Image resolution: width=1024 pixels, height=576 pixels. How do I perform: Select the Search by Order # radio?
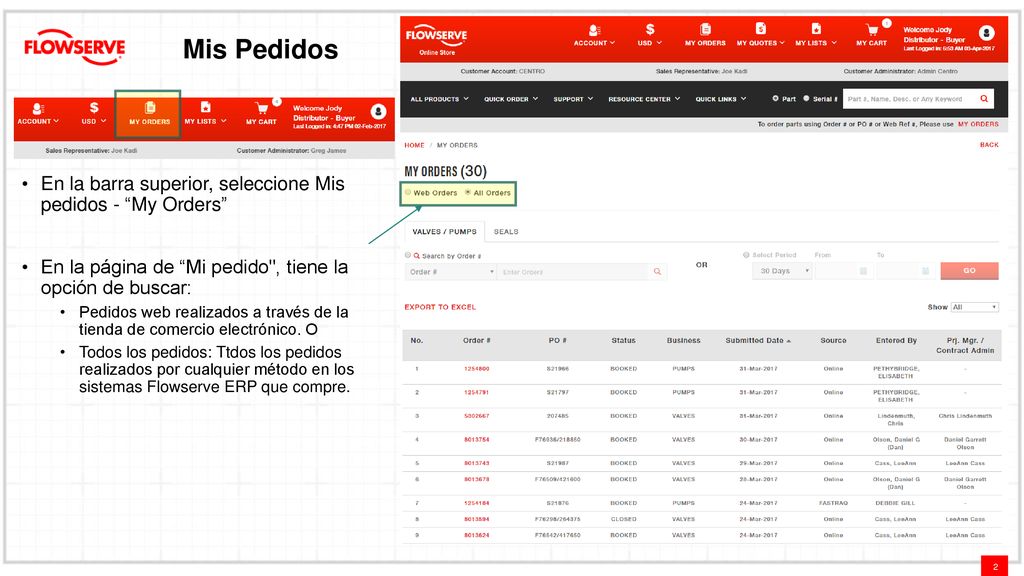tap(408, 255)
